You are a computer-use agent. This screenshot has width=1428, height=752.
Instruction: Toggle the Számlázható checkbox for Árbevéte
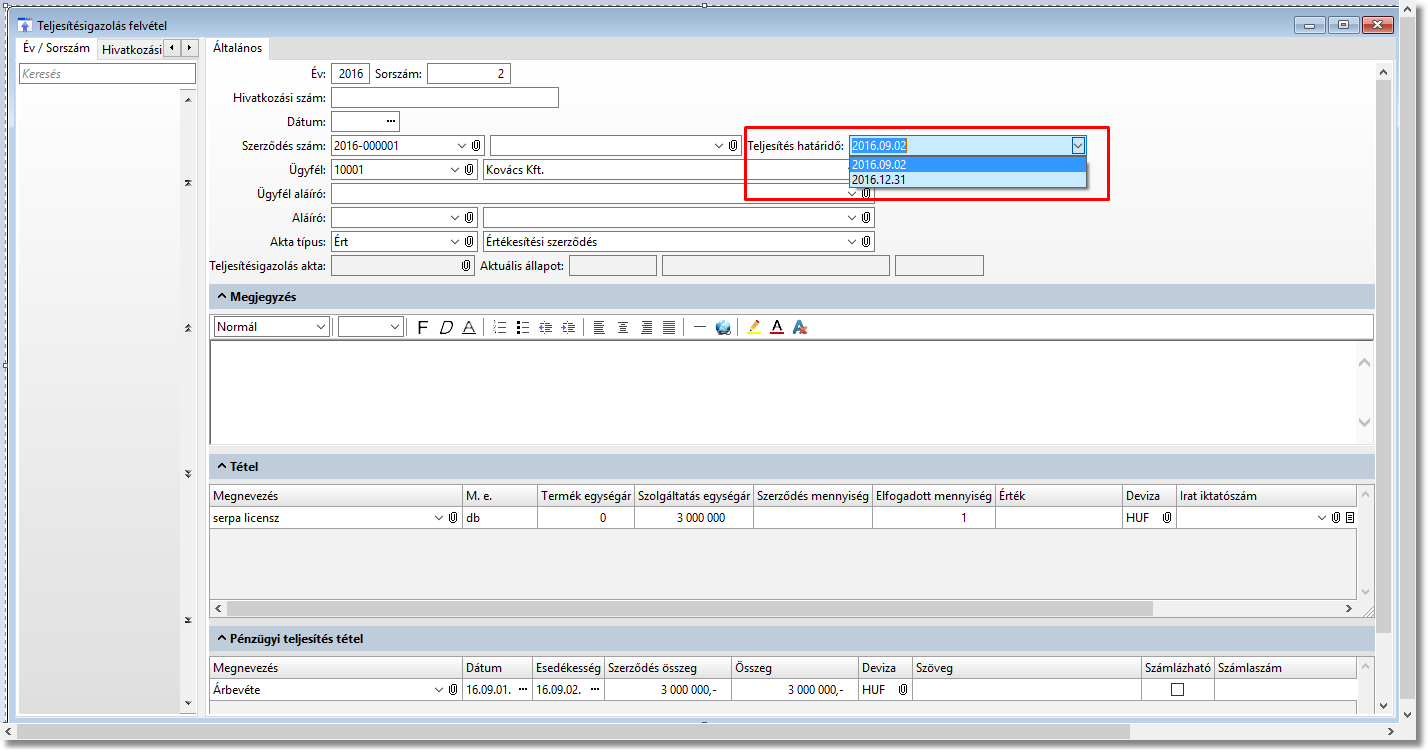click(x=1177, y=690)
